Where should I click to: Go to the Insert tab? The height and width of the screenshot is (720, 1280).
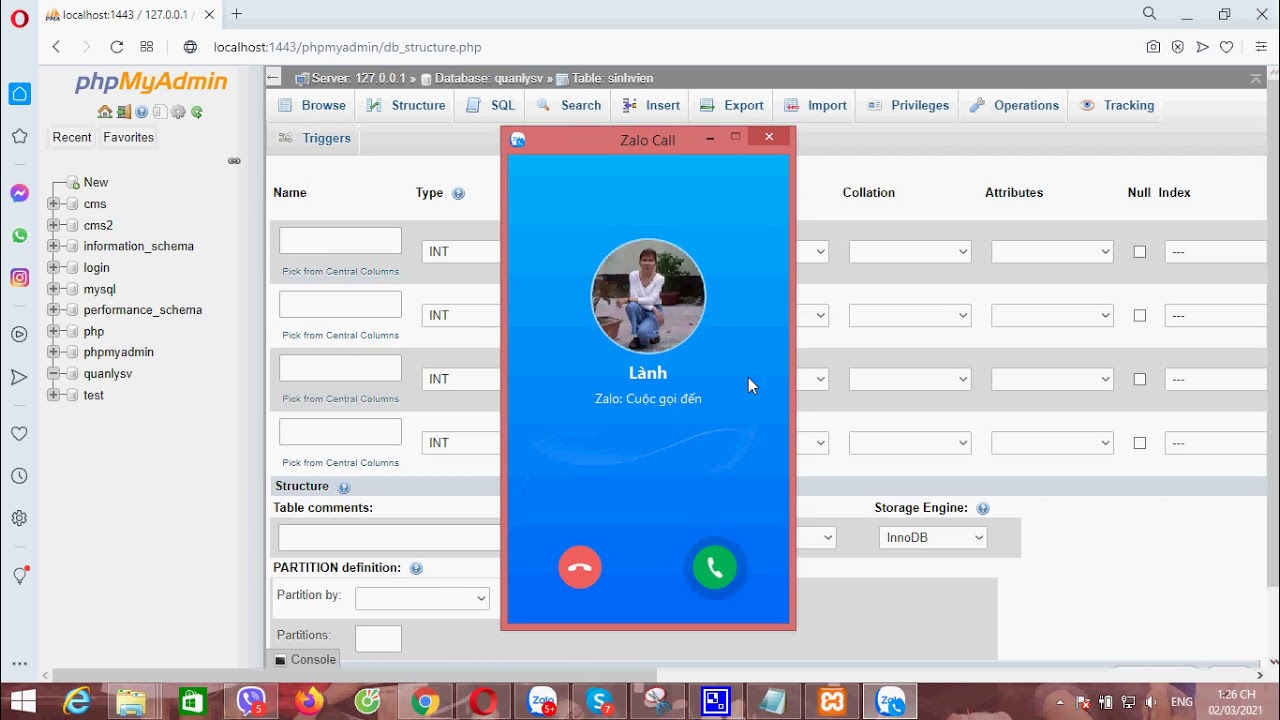(651, 105)
